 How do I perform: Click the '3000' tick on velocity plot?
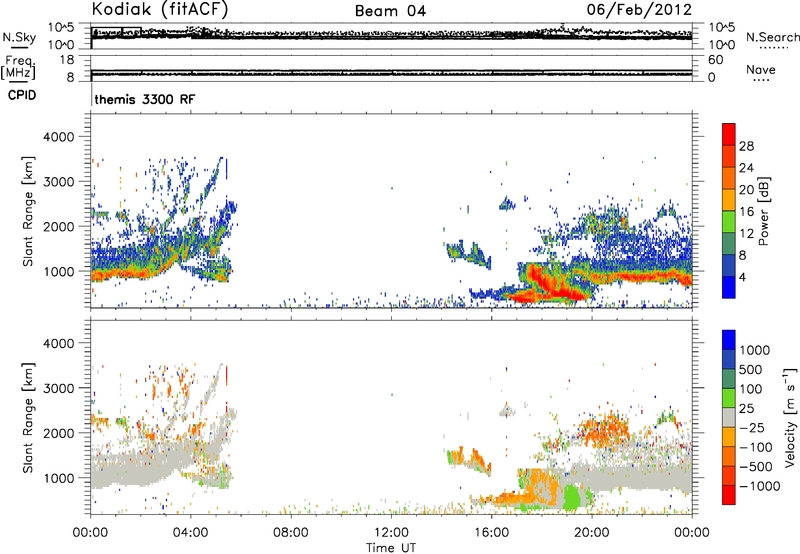click(x=59, y=389)
